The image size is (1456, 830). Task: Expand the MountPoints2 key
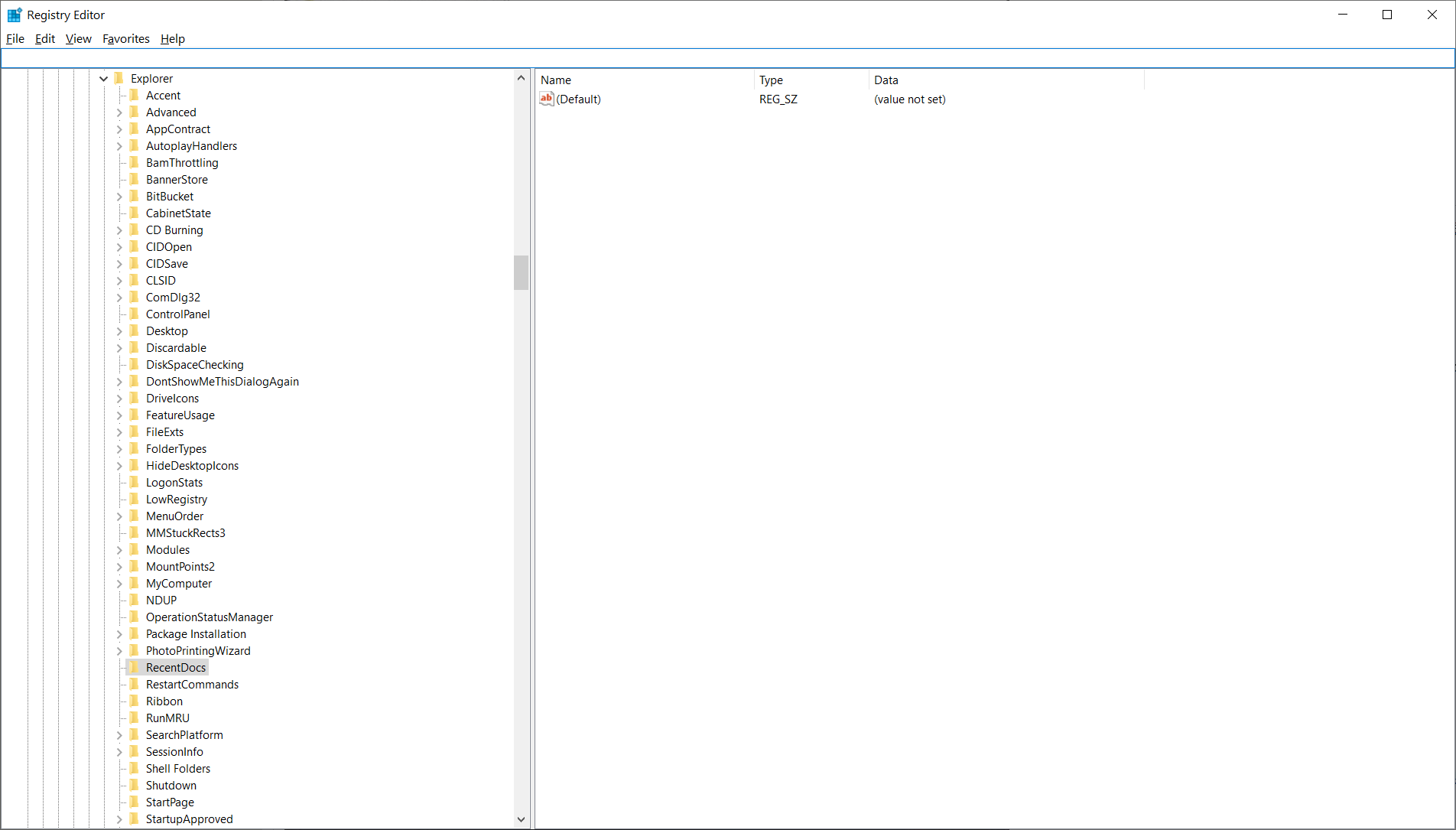(119, 567)
